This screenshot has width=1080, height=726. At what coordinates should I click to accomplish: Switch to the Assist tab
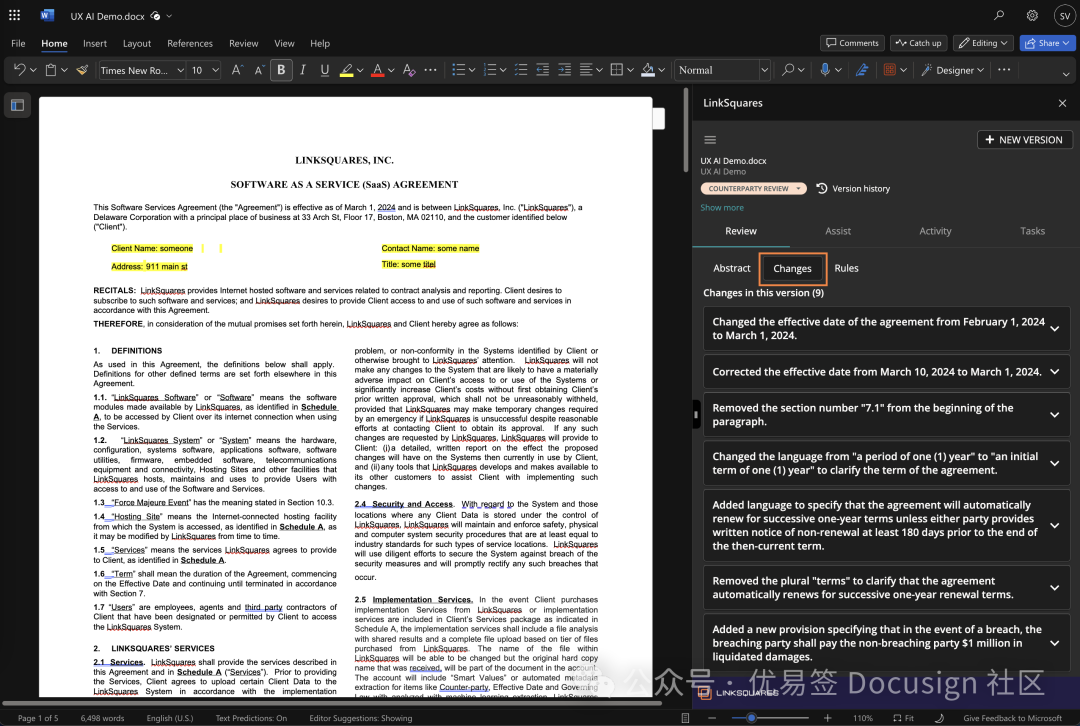click(838, 231)
